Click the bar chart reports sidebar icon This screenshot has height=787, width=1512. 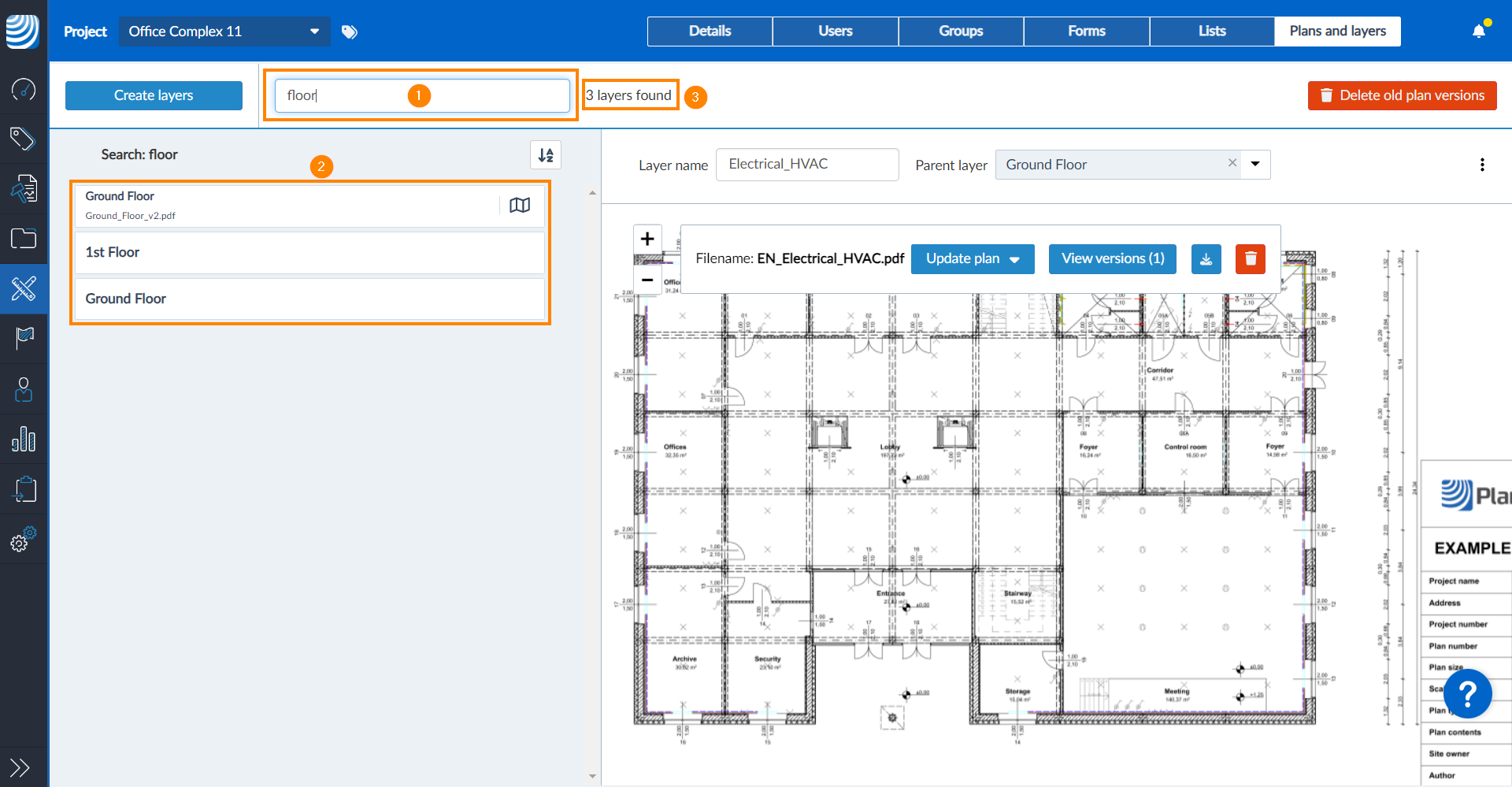tap(24, 439)
